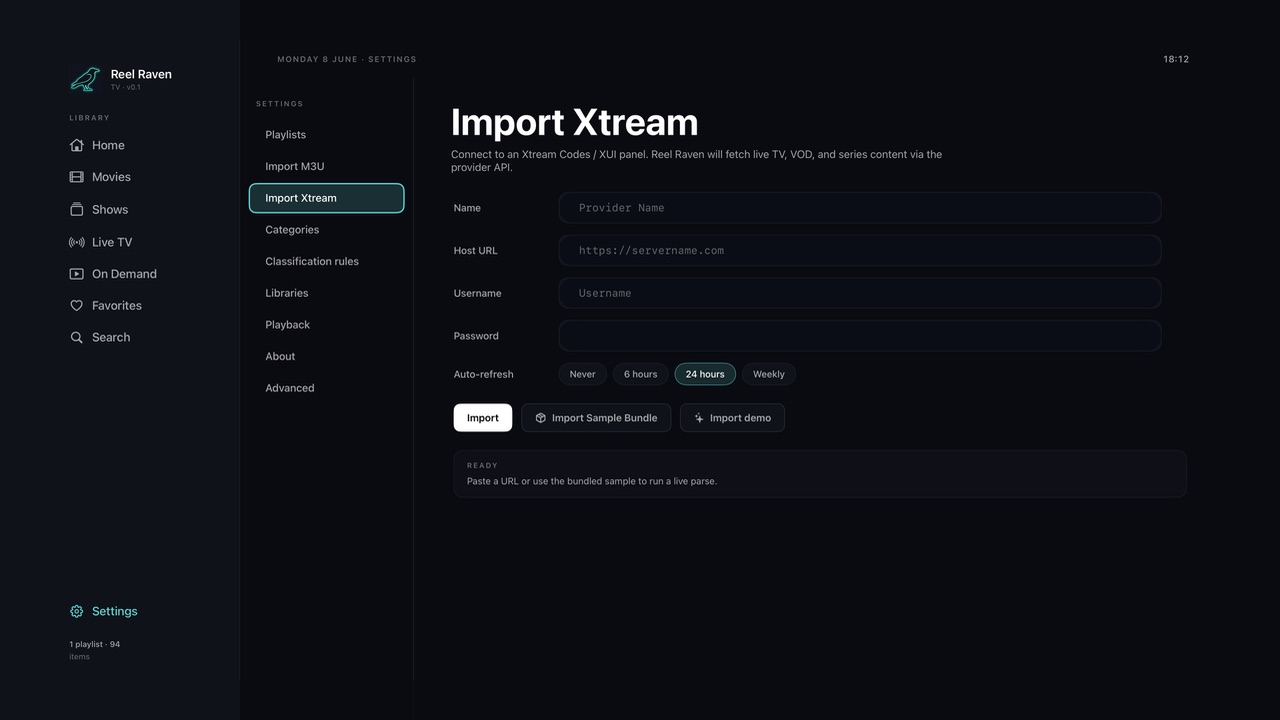
Task: Click 'Paste a URL or use the bundled sample' message
Action: pyautogui.click(x=592, y=481)
